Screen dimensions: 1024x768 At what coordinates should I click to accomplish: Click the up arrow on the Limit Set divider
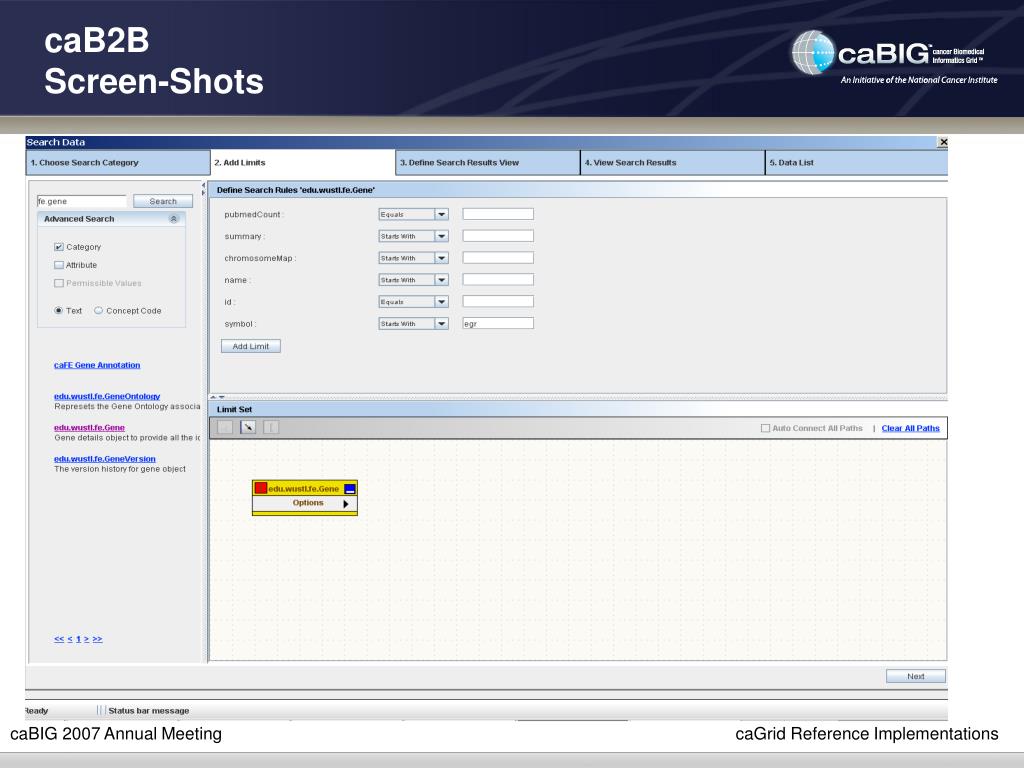coord(213,397)
